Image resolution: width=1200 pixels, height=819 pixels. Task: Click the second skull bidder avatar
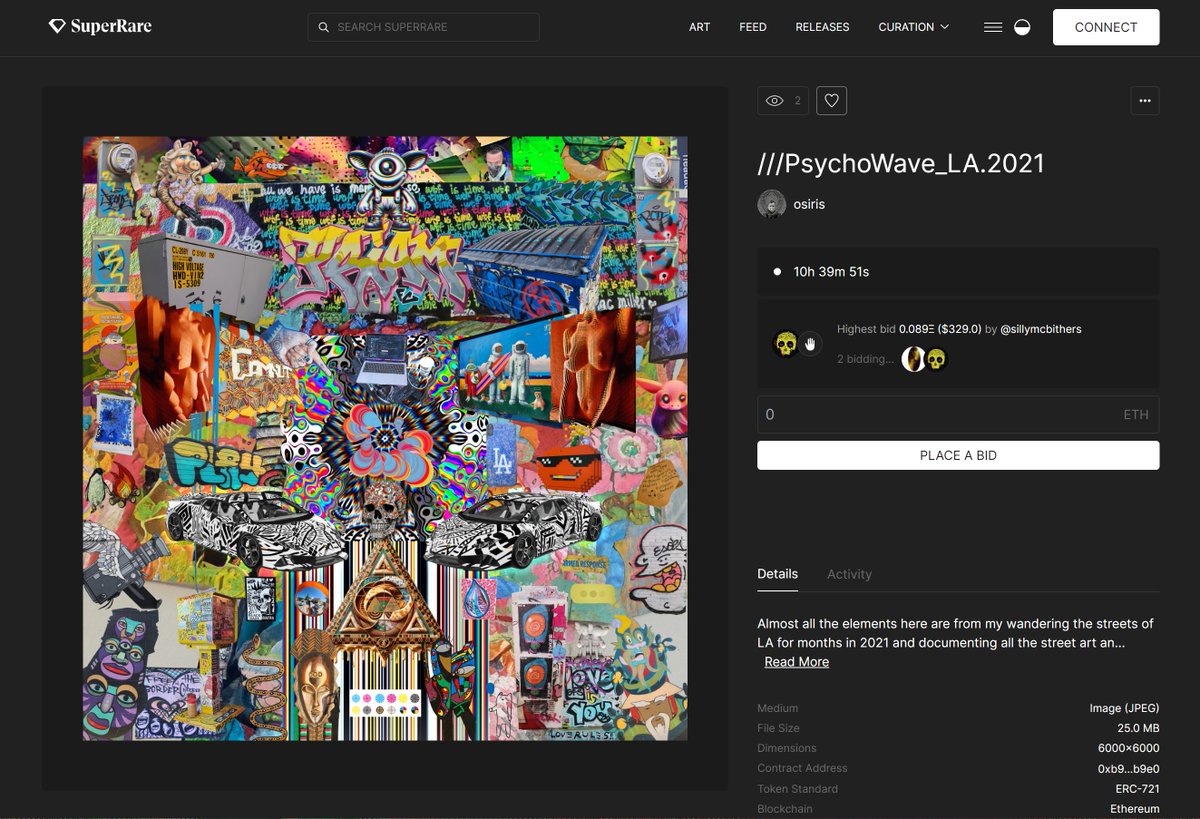(936, 359)
